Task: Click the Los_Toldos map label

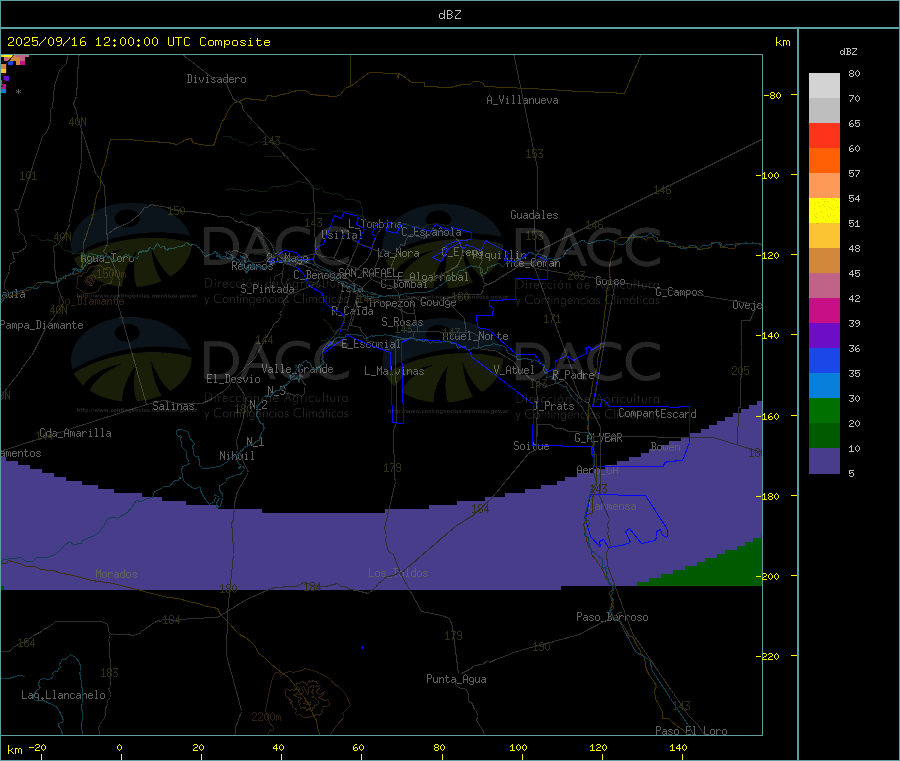Action: [398, 573]
